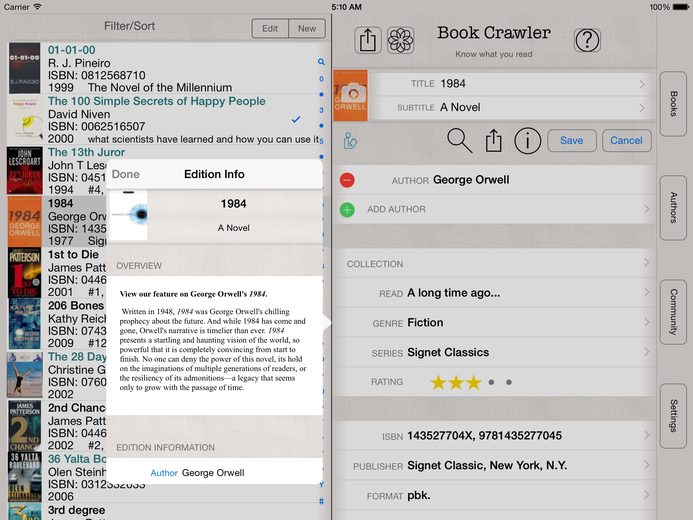Open the Series Signet Classics chevron

[x=647, y=352]
